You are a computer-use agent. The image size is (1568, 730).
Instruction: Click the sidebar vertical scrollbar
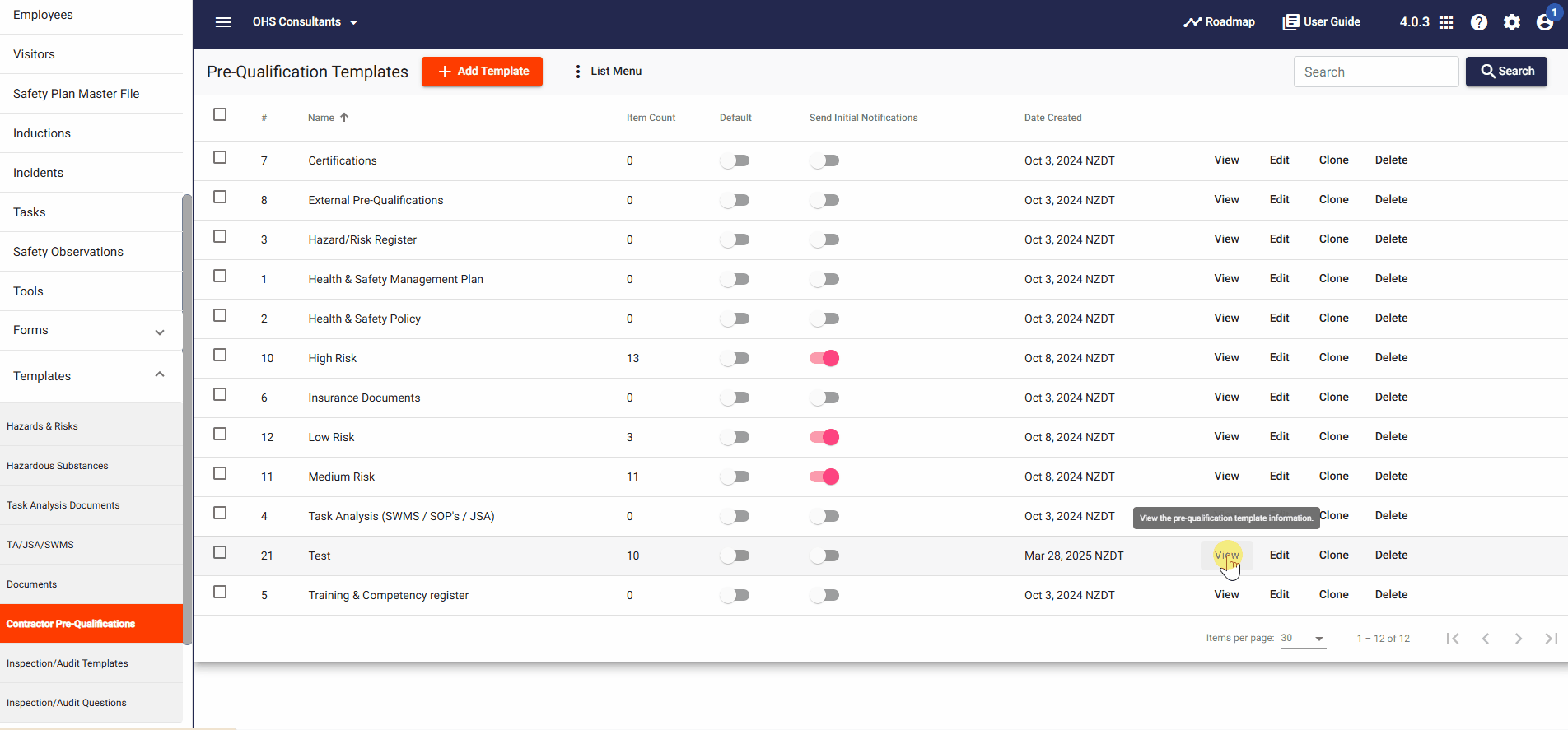click(187, 420)
